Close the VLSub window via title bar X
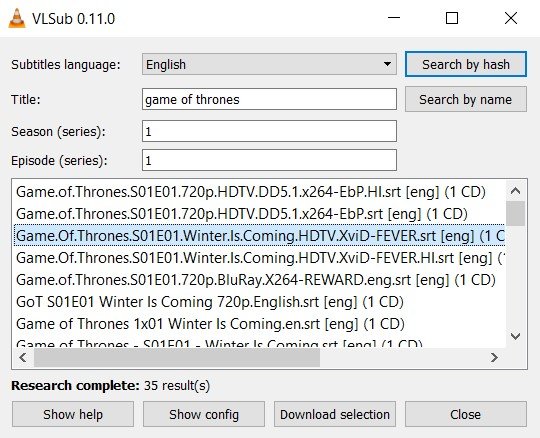 pyautogui.click(x=511, y=18)
